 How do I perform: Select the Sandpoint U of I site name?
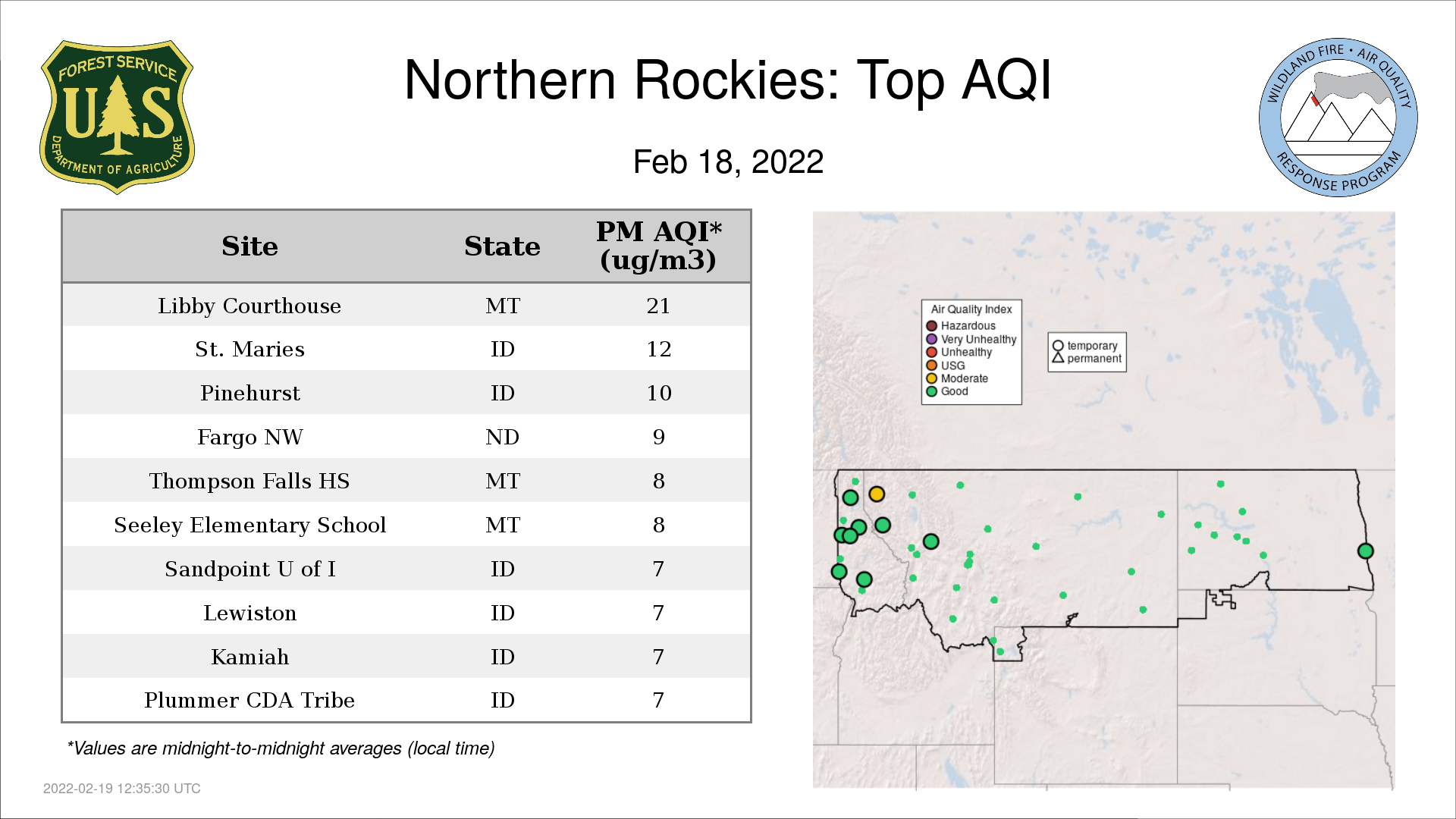pyautogui.click(x=249, y=569)
